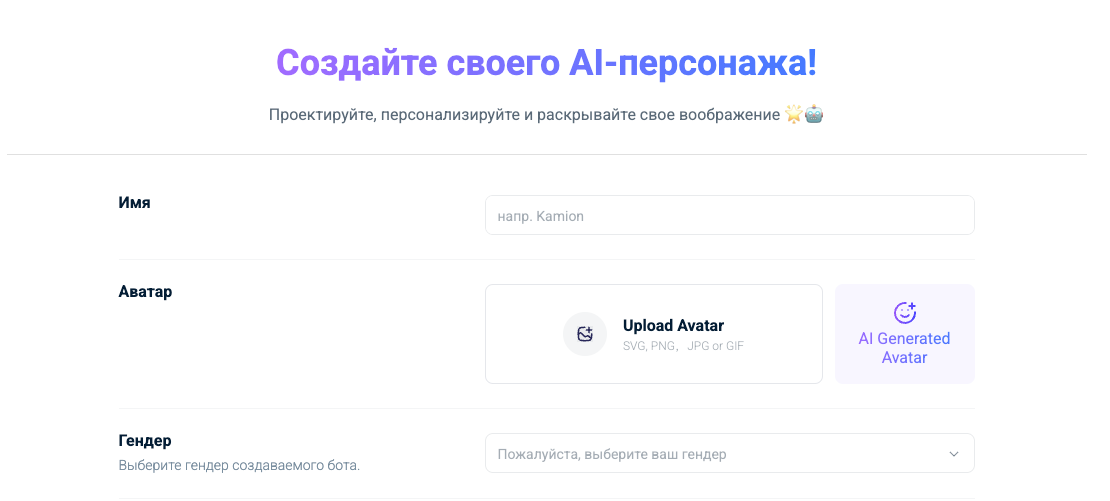This screenshot has height=501, width=1110.
Task: Click the "SVG, PNG, JPG or GIF" format hint
Action: tap(683, 346)
